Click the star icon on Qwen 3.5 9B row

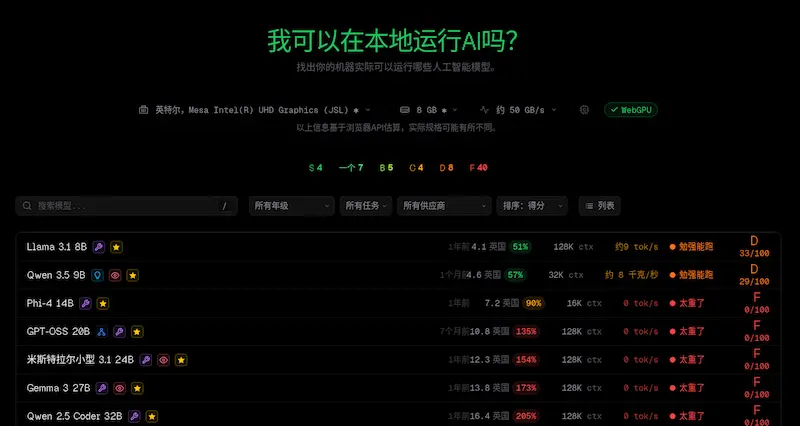point(133,275)
